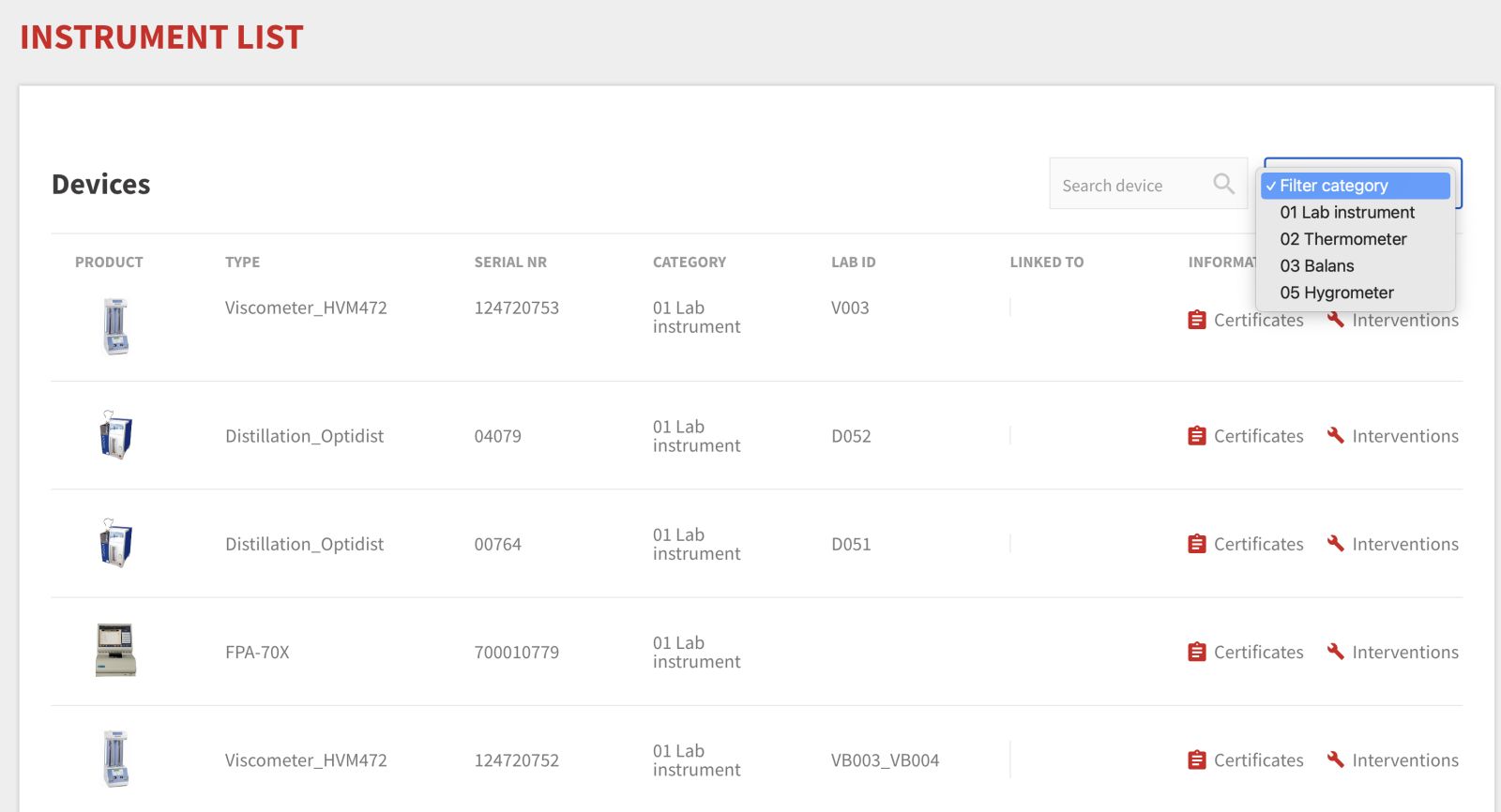This screenshot has width=1501, height=812.
Task: Open Interventions link for FPA-70X
Action: (1404, 652)
